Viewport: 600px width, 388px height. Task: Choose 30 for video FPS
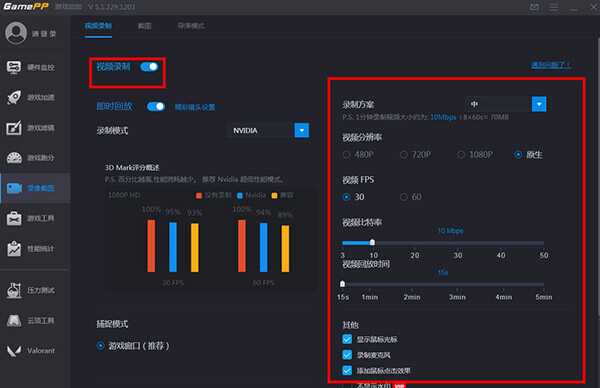coord(354,197)
